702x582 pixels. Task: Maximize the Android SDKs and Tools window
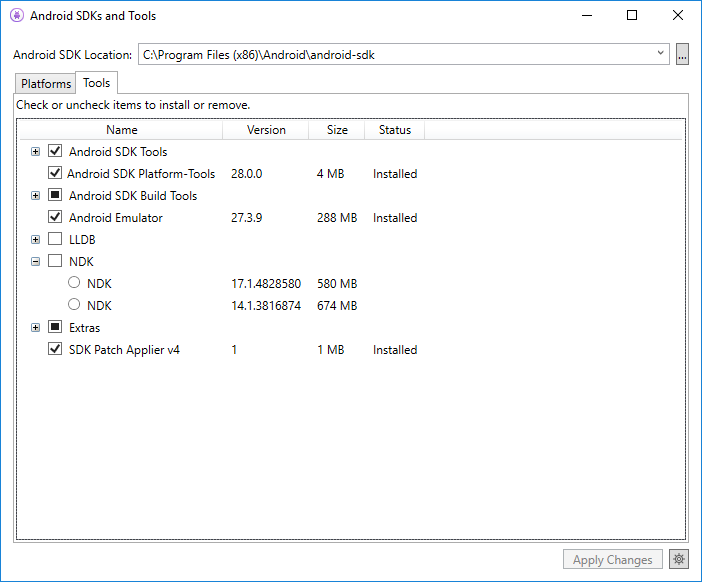632,16
